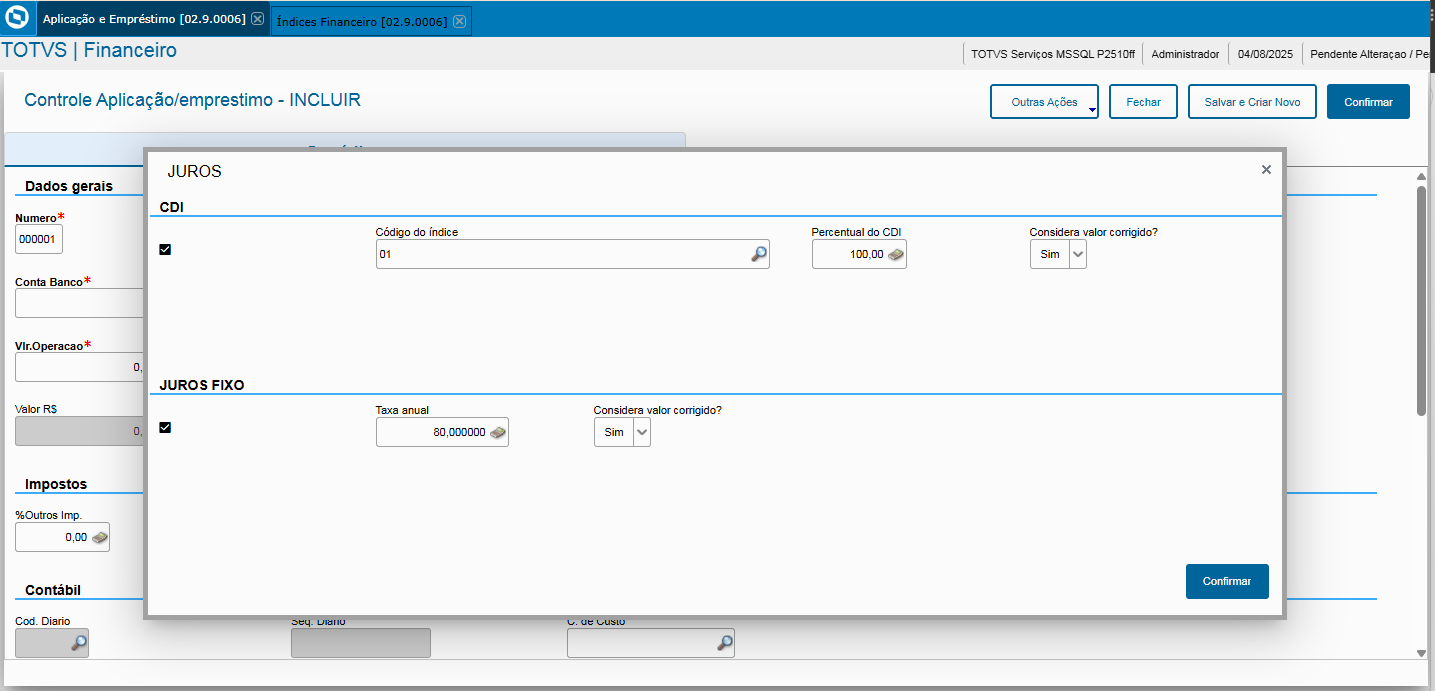Click Salvar e Criar Novo button
The width and height of the screenshot is (1435, 691).
pos(1252,102)
